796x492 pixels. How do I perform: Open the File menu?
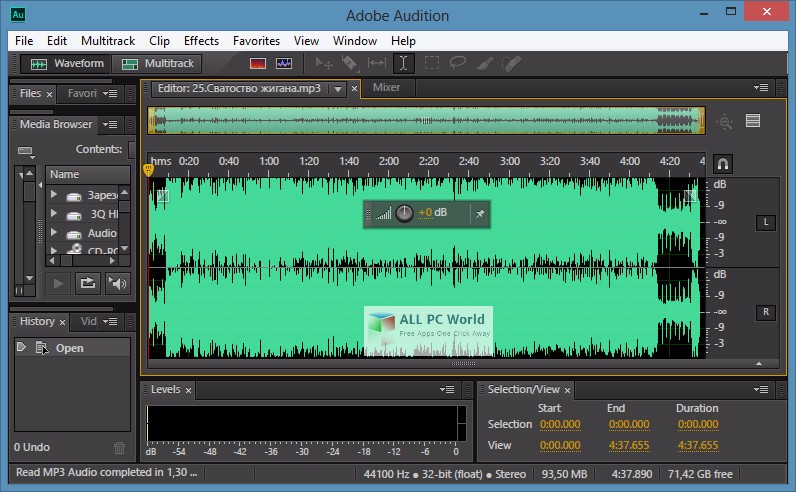tap(24, 41)
